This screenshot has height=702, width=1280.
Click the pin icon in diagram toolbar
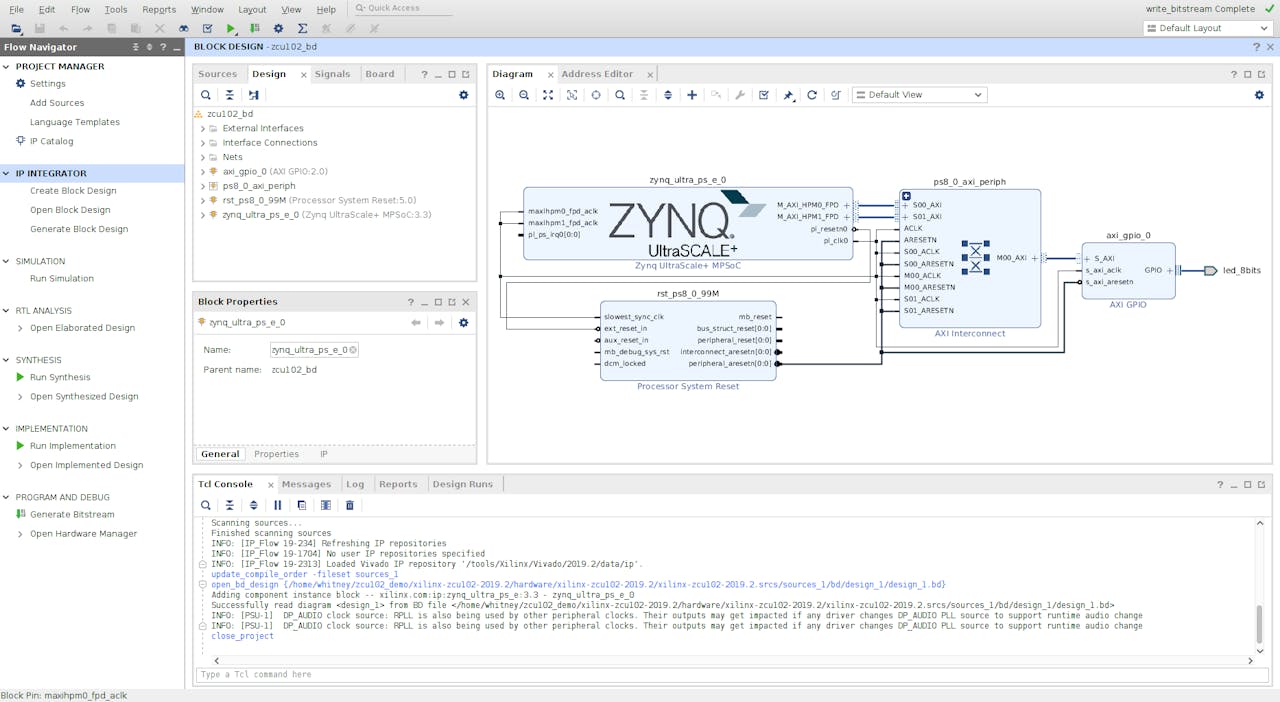coord(788,95)
